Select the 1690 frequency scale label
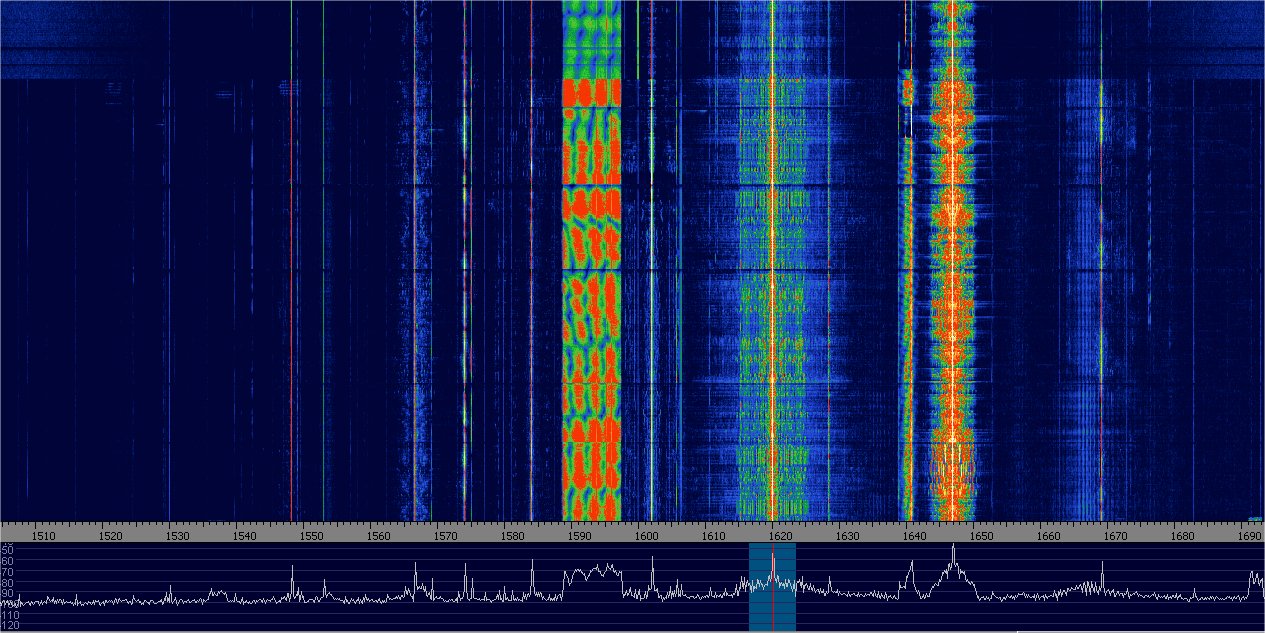The image size is (1265, 633). pos(1247,536)
